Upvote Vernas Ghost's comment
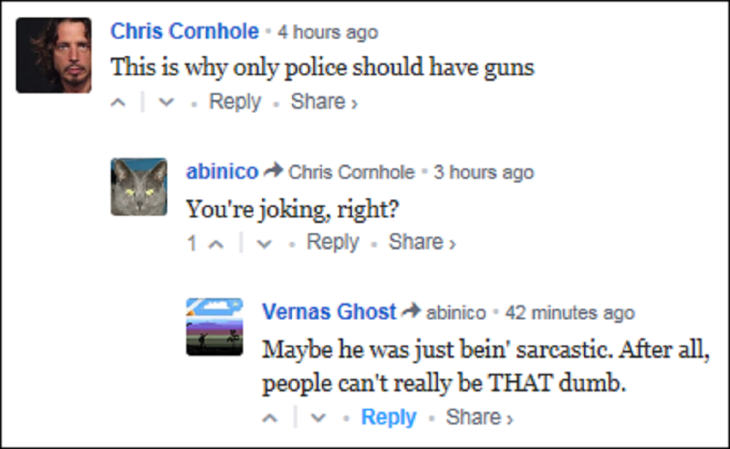 [x=270, y=418]
